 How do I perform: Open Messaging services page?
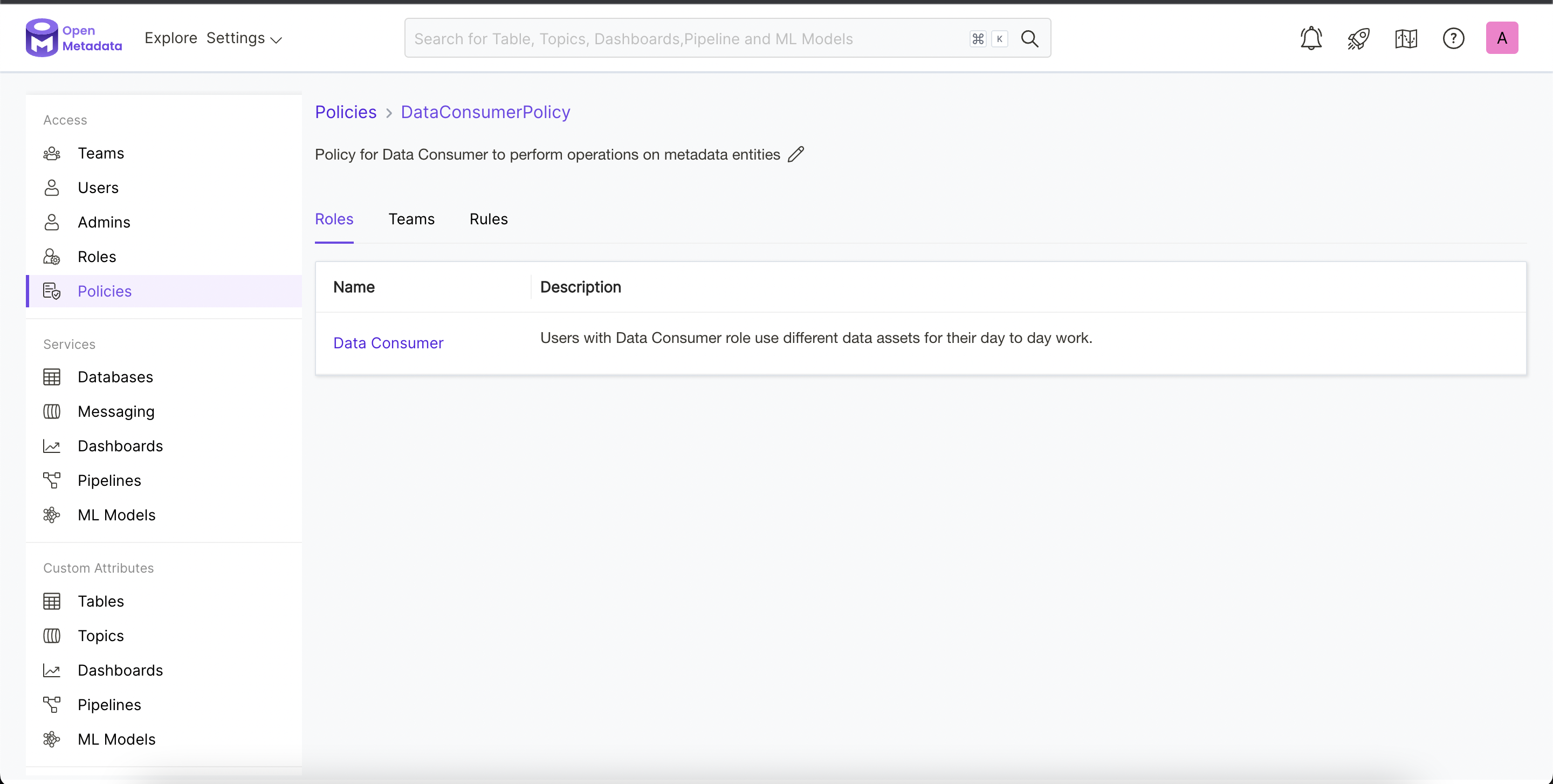(116, 411)
